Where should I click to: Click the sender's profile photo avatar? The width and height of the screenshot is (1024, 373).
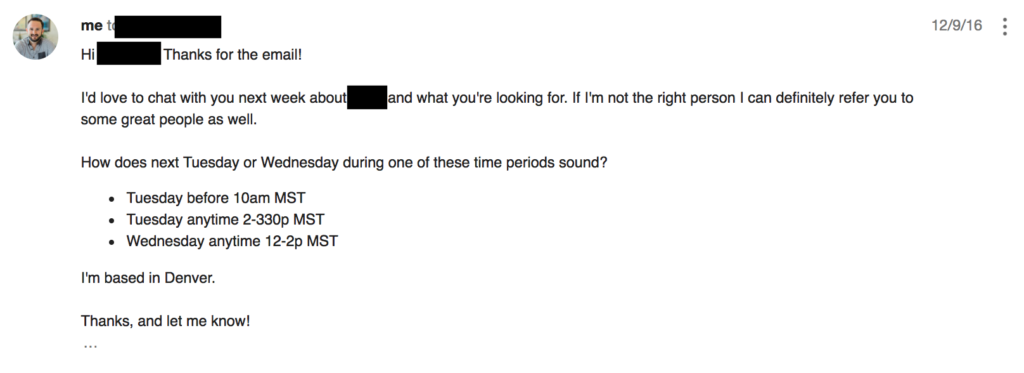coord(35,37)
